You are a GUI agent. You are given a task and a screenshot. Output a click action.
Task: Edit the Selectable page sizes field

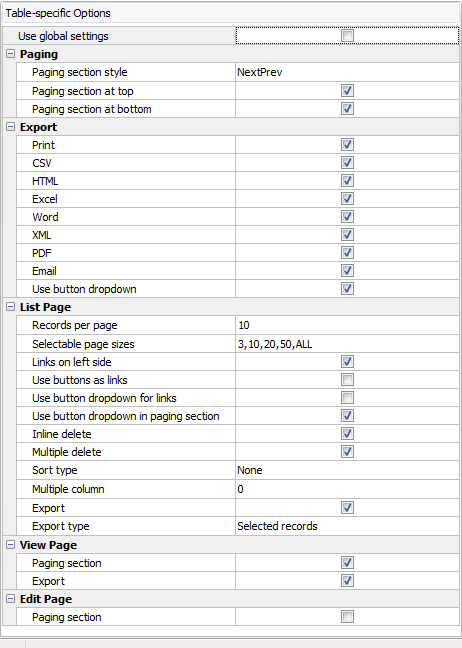click(347, 344)
